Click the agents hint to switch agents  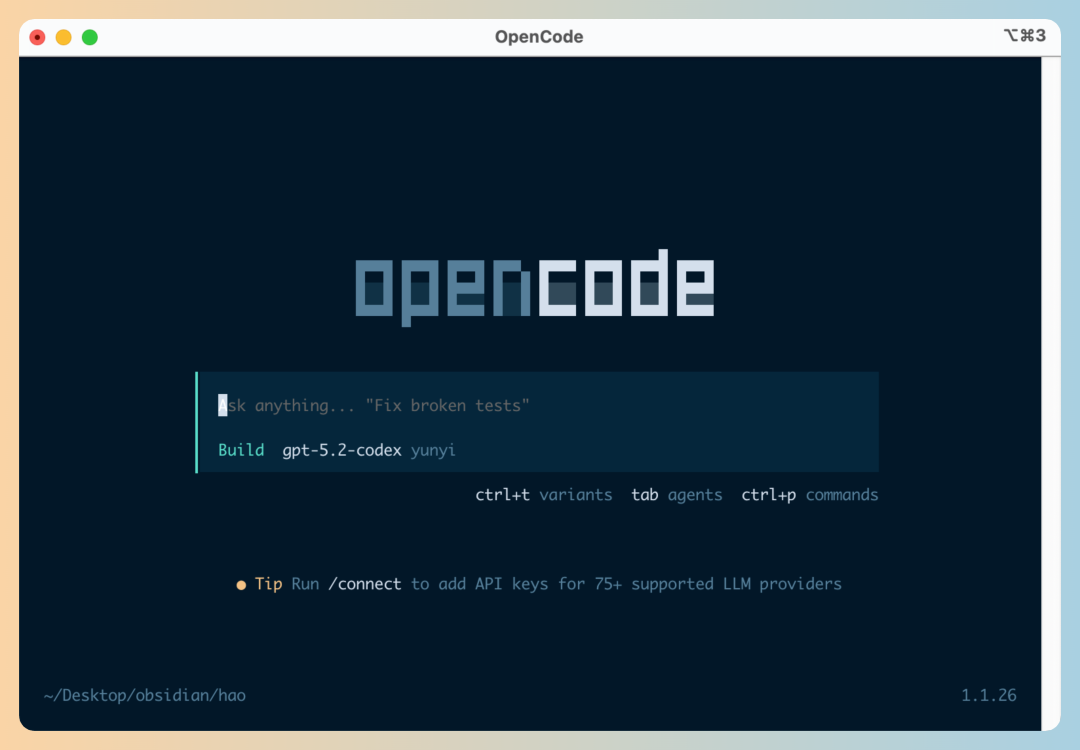tap(695, 494)
